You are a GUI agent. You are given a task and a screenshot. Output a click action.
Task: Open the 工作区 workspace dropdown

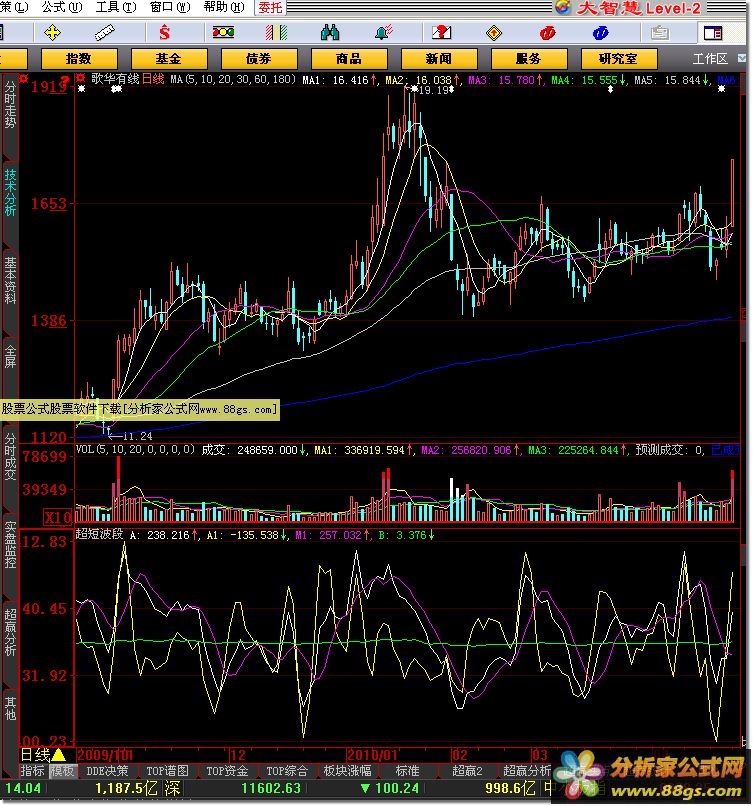point(716,59)
